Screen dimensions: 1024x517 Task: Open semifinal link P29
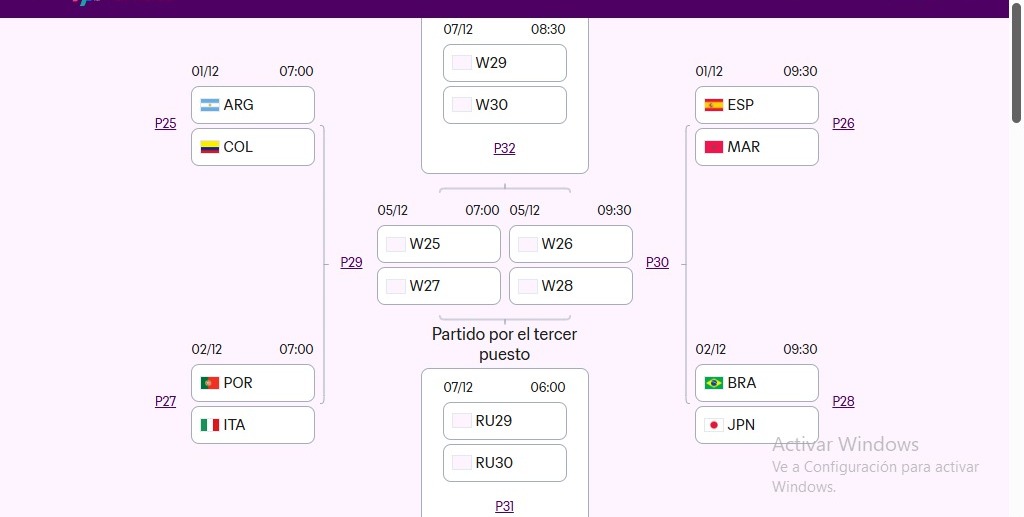(351, 263)
